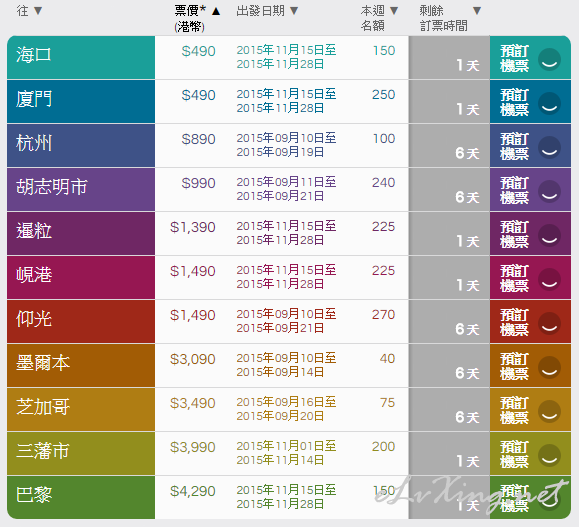Viewport: 579px width, 527px height.
Task: Sort by 剩餘訂票時間 remaining time arrow
Action: (x=477, y=11)
